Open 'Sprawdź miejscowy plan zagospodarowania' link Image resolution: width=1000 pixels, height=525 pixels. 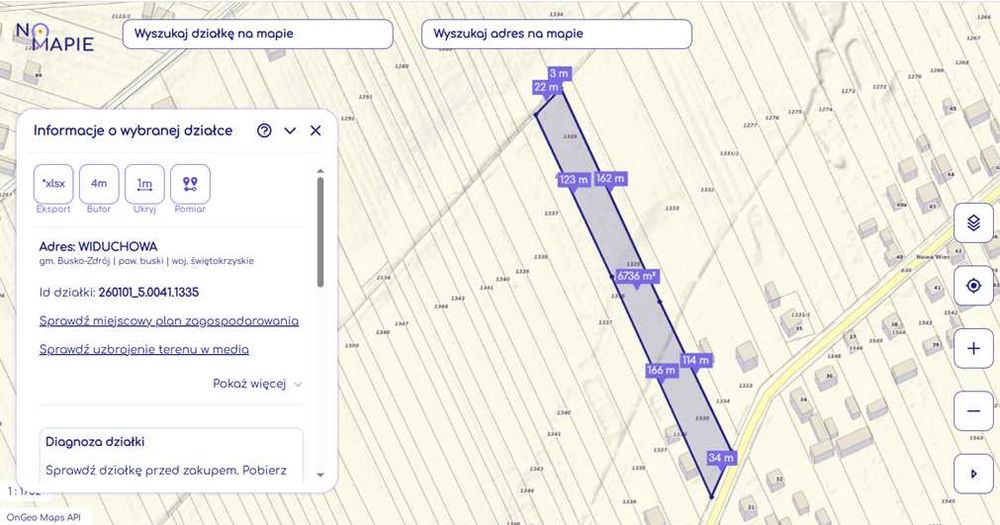pos(169,321)
